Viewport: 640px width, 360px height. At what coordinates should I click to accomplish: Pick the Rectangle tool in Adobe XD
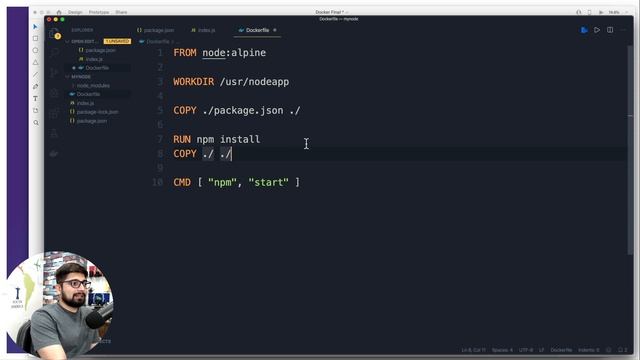tap(36, 38)
